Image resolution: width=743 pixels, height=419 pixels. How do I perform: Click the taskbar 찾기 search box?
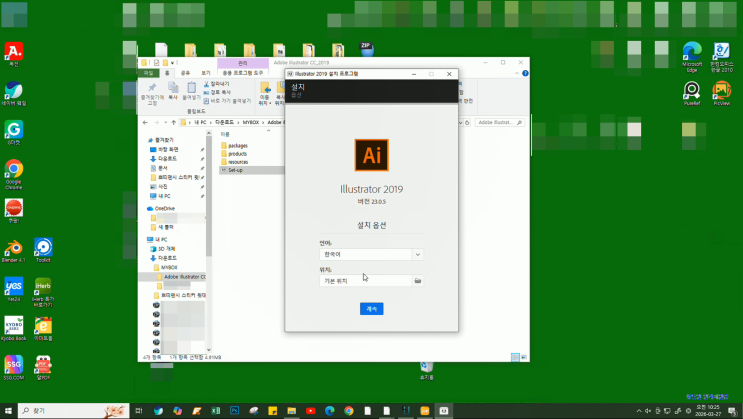[x=73, y=410]
